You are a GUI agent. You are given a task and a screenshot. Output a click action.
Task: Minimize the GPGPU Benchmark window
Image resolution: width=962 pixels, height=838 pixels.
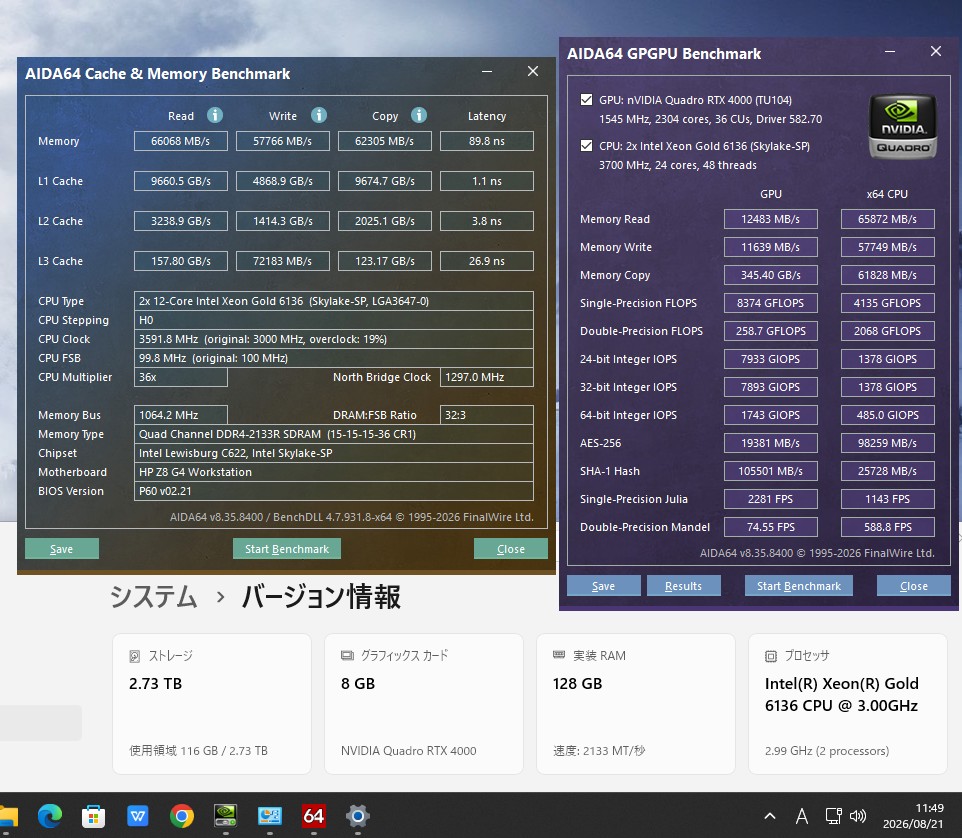(890, 52)
